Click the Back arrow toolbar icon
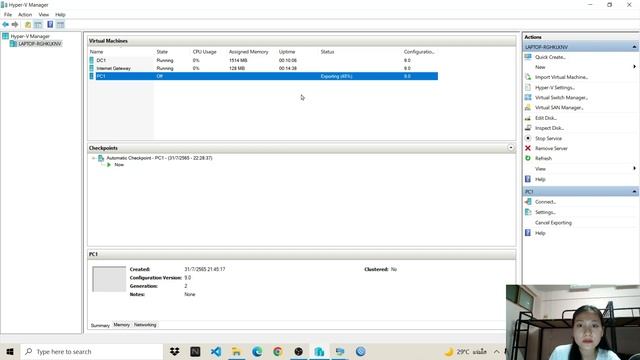 click(x=5, y=24)
